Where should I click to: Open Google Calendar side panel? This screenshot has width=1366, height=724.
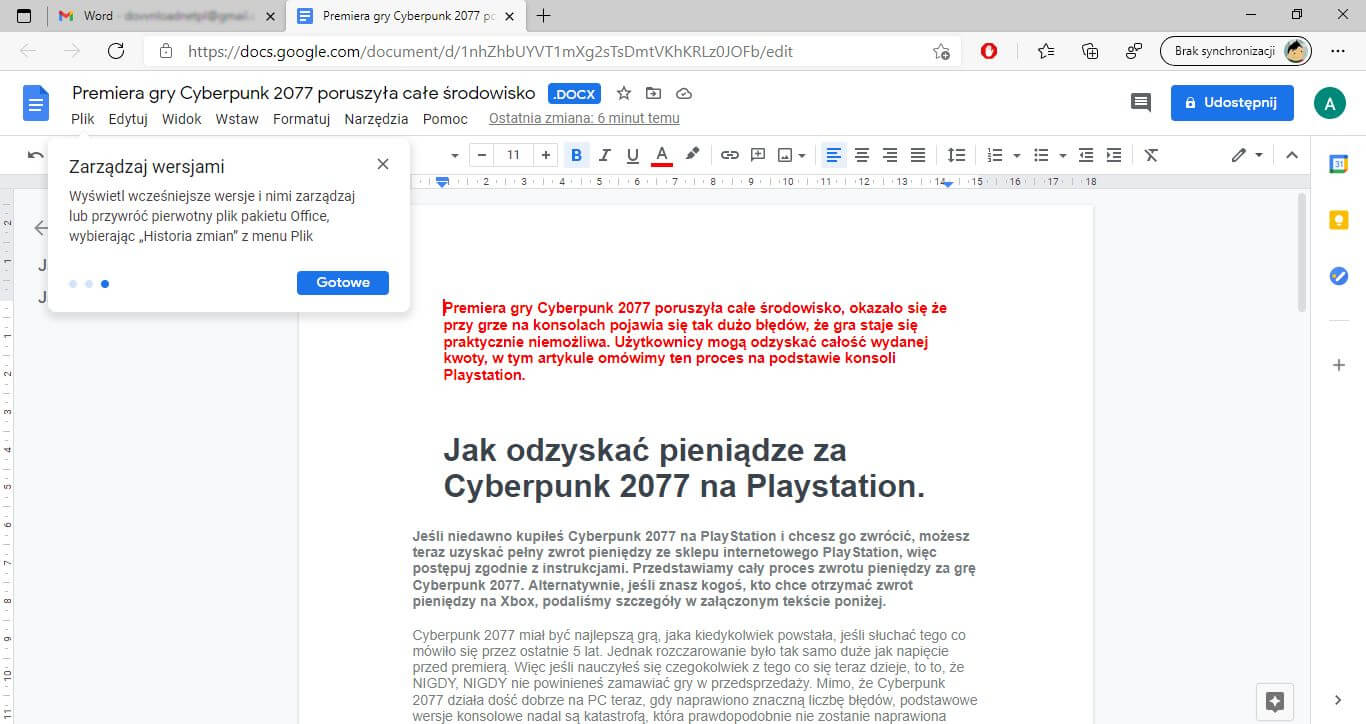[x=1339, y=165]
